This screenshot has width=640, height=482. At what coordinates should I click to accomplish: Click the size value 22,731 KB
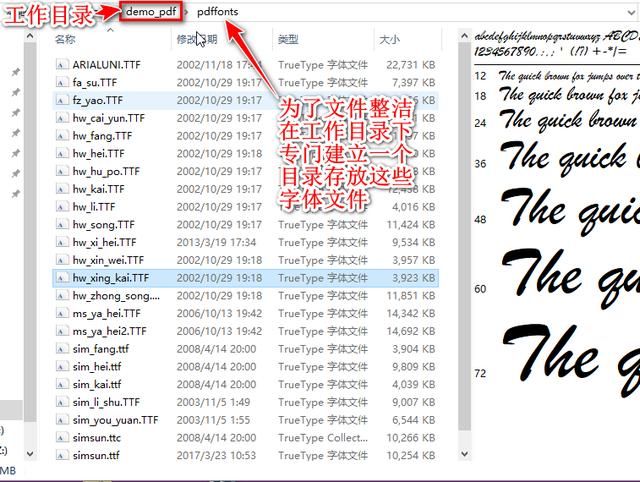[x=411, y=65]
